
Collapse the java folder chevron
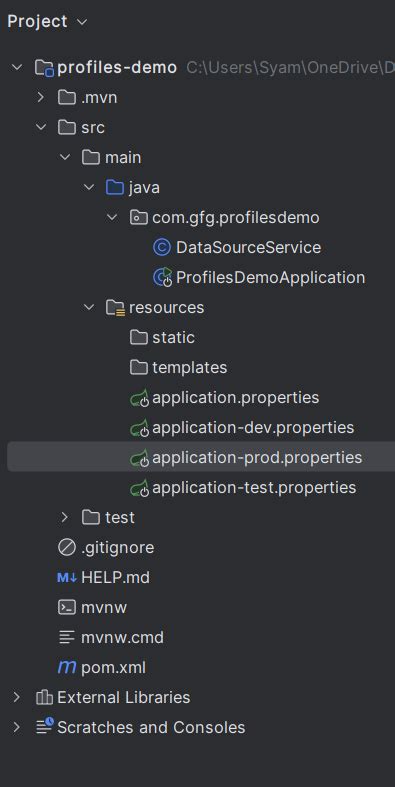pyautogui.click(x=89, y=188)
